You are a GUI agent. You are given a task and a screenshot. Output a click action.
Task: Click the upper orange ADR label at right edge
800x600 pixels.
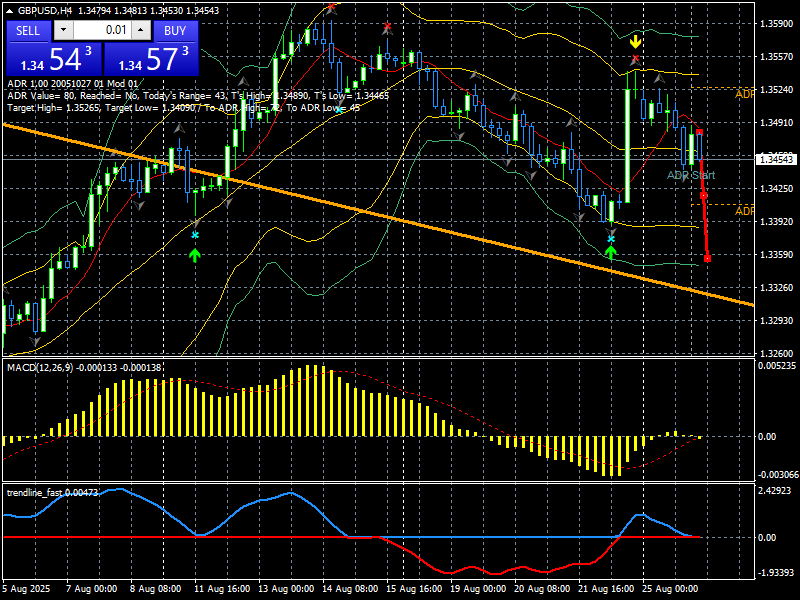[x=744, y=95]
